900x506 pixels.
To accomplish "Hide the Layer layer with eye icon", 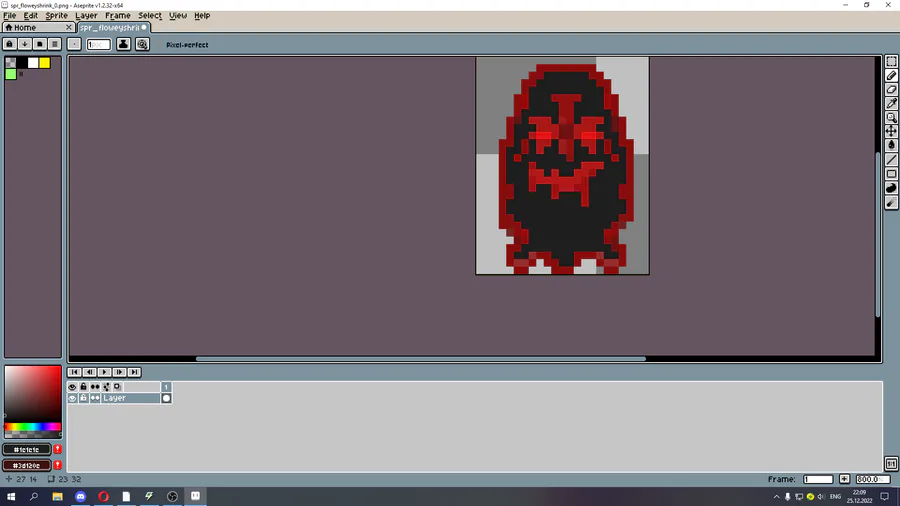I will (x=72, y=398).
